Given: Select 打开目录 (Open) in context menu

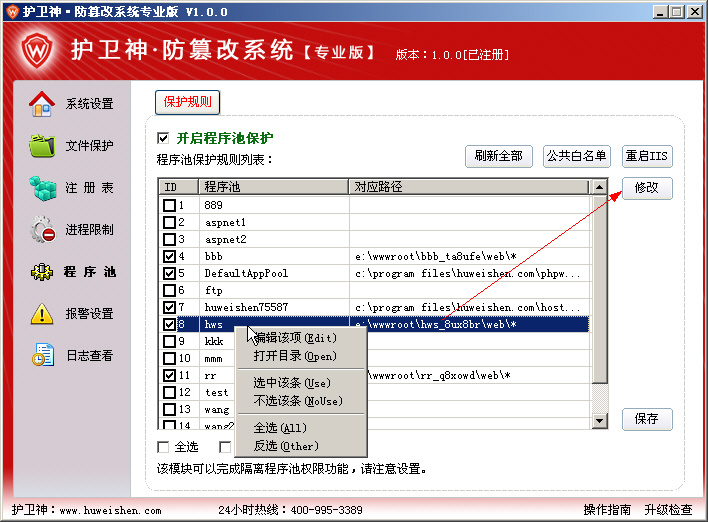Looking at the screenshot, I should 295,356.
